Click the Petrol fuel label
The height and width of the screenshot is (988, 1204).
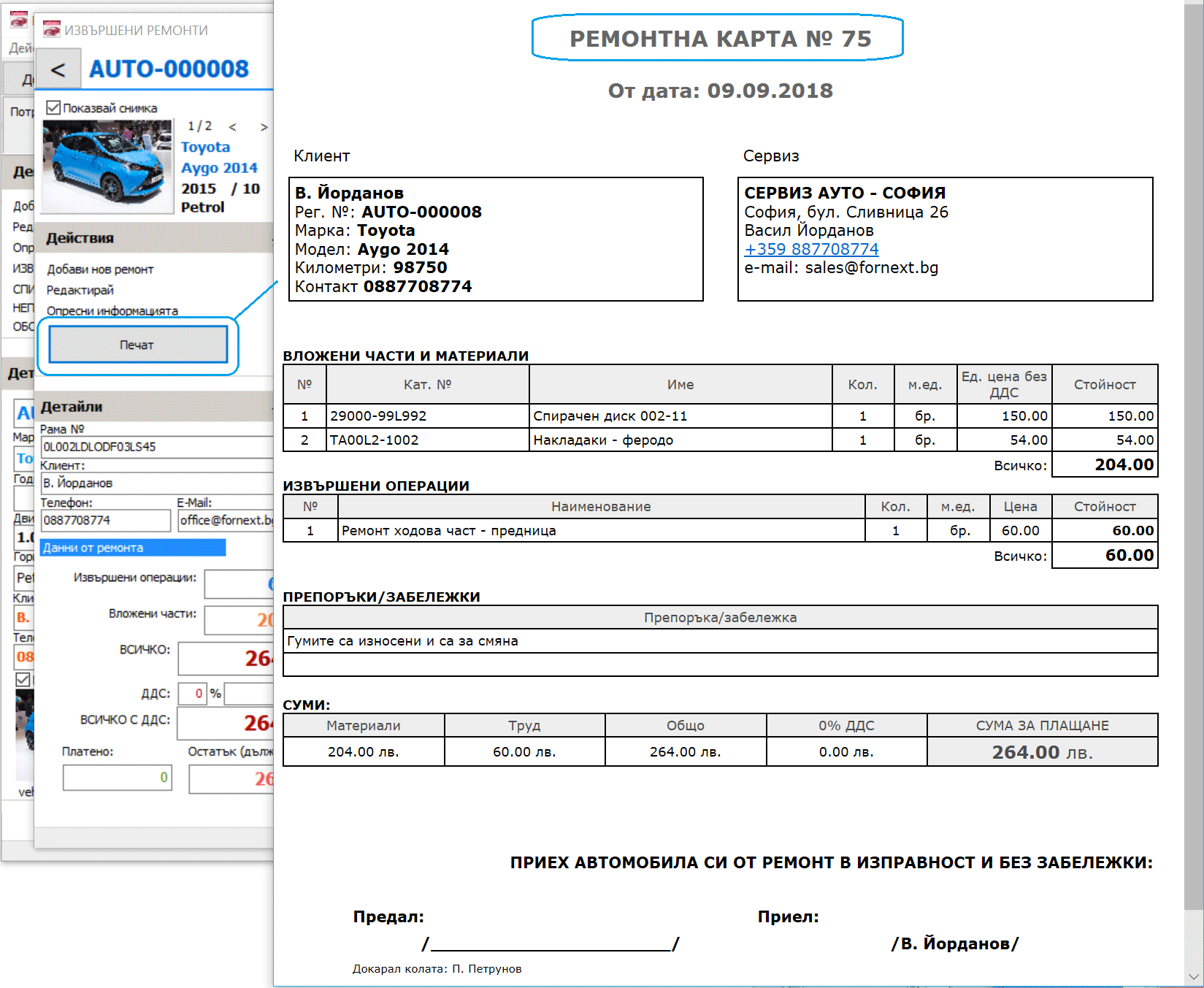point(202,207)
